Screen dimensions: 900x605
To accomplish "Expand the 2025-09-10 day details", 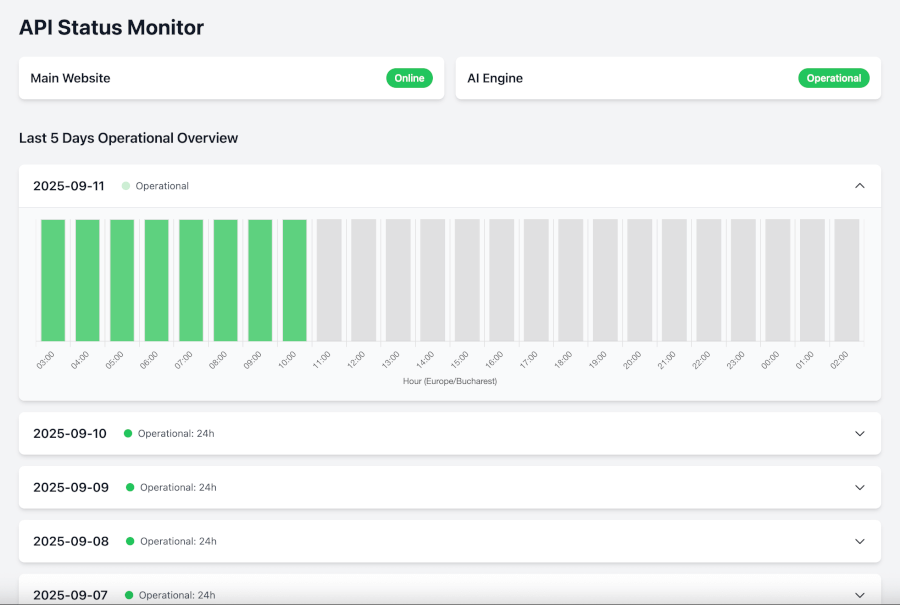I will tap(859, 433).
